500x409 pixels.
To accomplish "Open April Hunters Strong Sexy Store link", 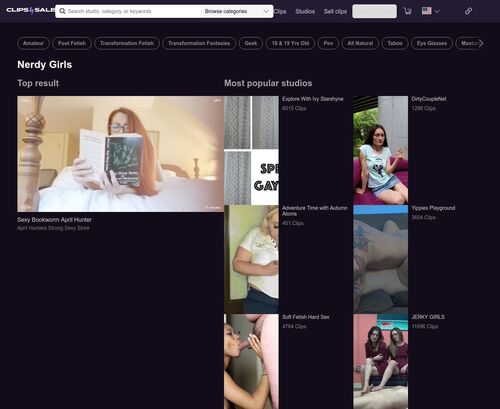I will 53,228.
